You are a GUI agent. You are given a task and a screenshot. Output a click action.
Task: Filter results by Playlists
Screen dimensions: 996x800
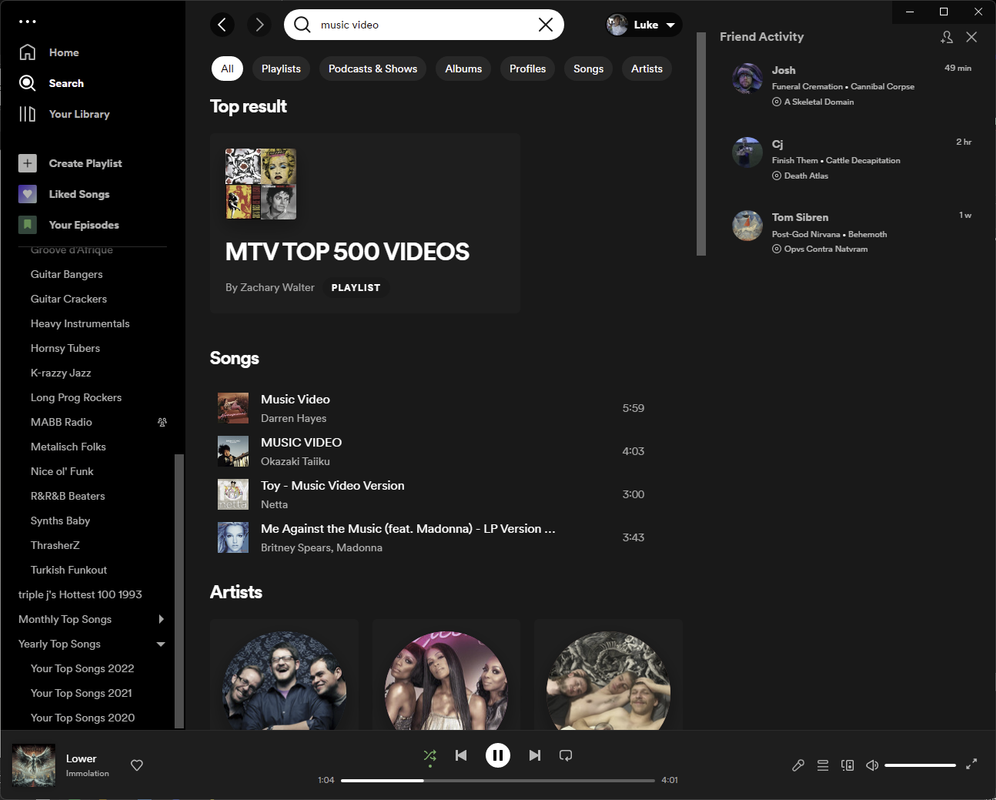(x=281, y=69)
